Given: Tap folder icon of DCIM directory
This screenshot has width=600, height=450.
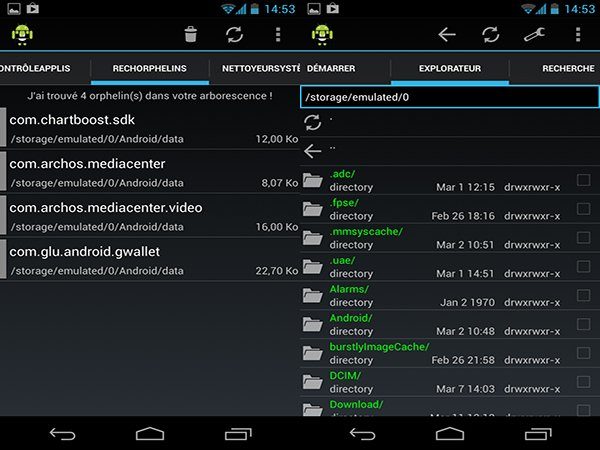Looking at the screenshot, I should (313, 382).
